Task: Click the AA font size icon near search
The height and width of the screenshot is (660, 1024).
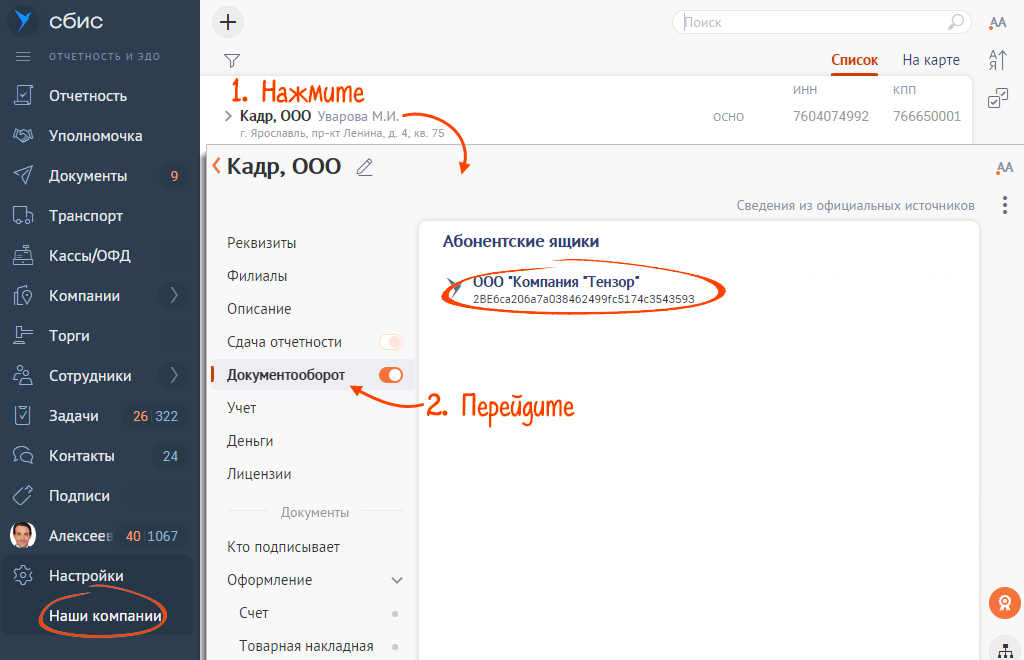Action: (998, 23)
